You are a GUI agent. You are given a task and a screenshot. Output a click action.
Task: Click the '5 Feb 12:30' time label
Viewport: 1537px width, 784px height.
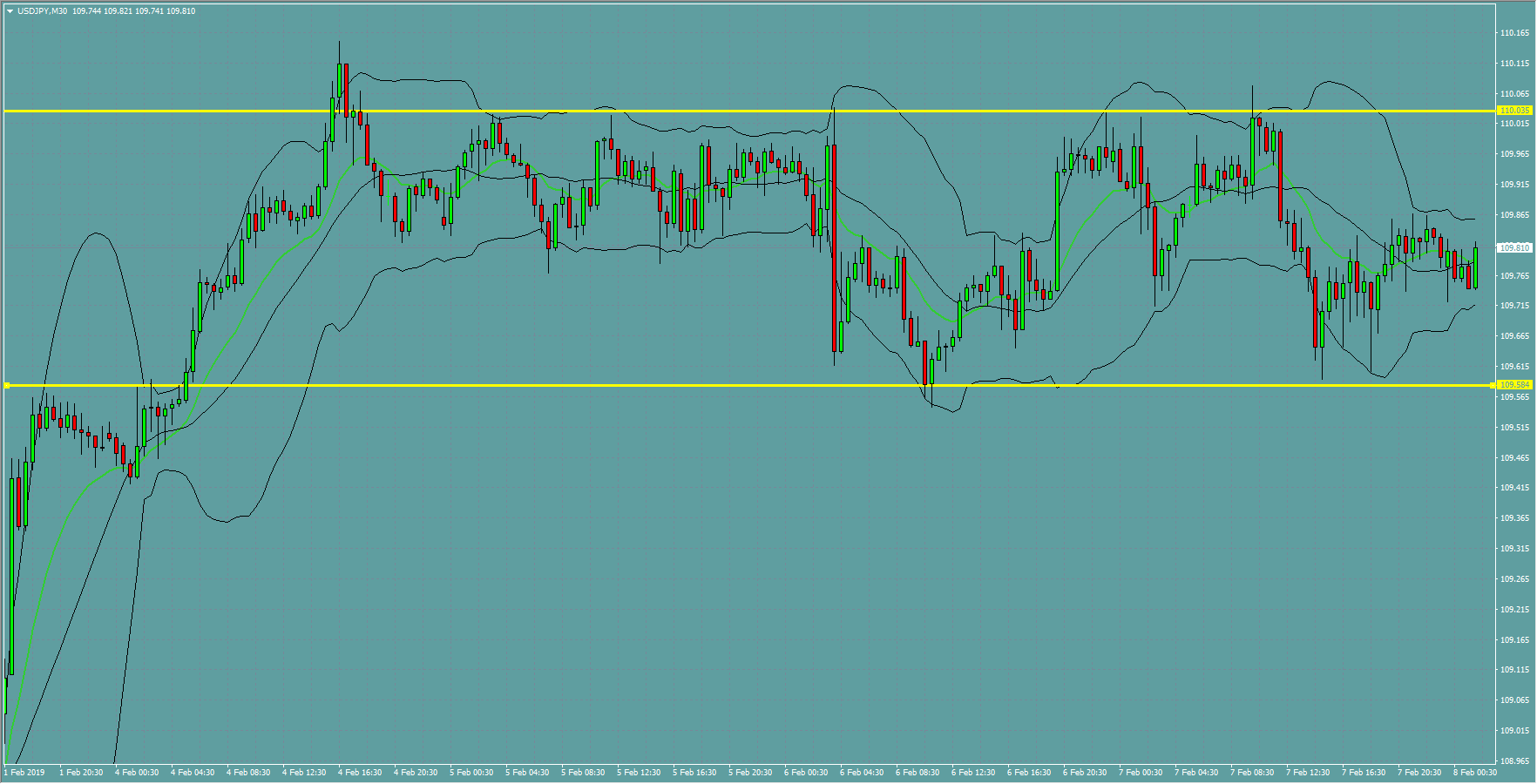pyautogui.click(x=639, y=773)
